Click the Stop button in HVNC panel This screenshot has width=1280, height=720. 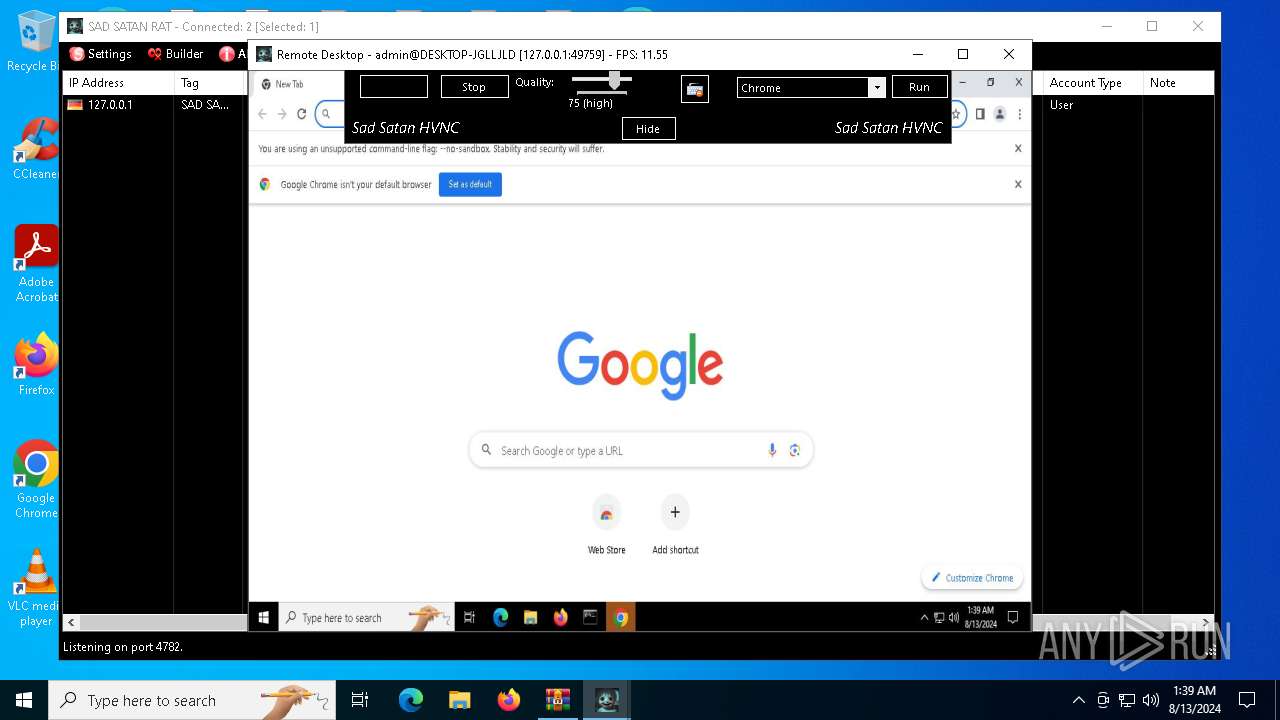pyautogui.click(x=474, y=87)
